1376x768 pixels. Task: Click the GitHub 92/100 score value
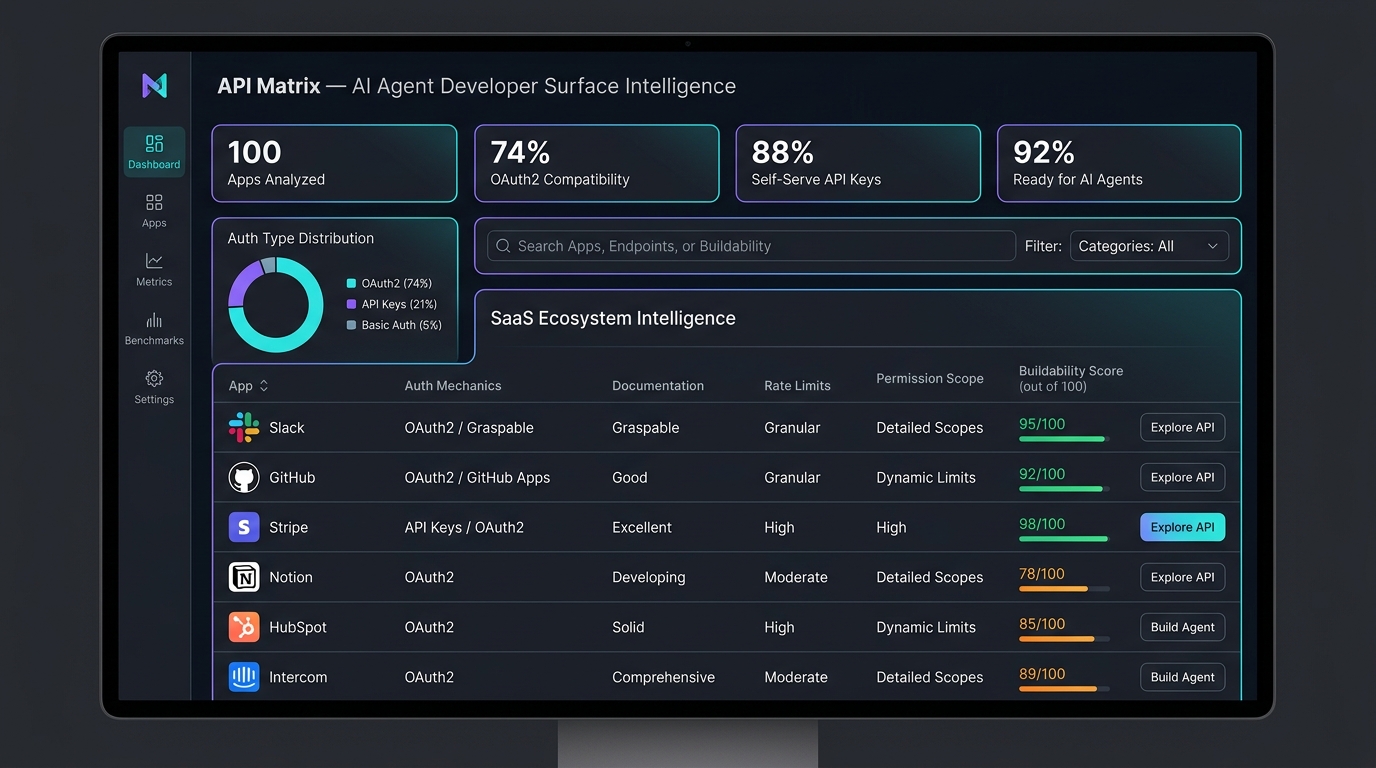click(x=1042, y=474)
